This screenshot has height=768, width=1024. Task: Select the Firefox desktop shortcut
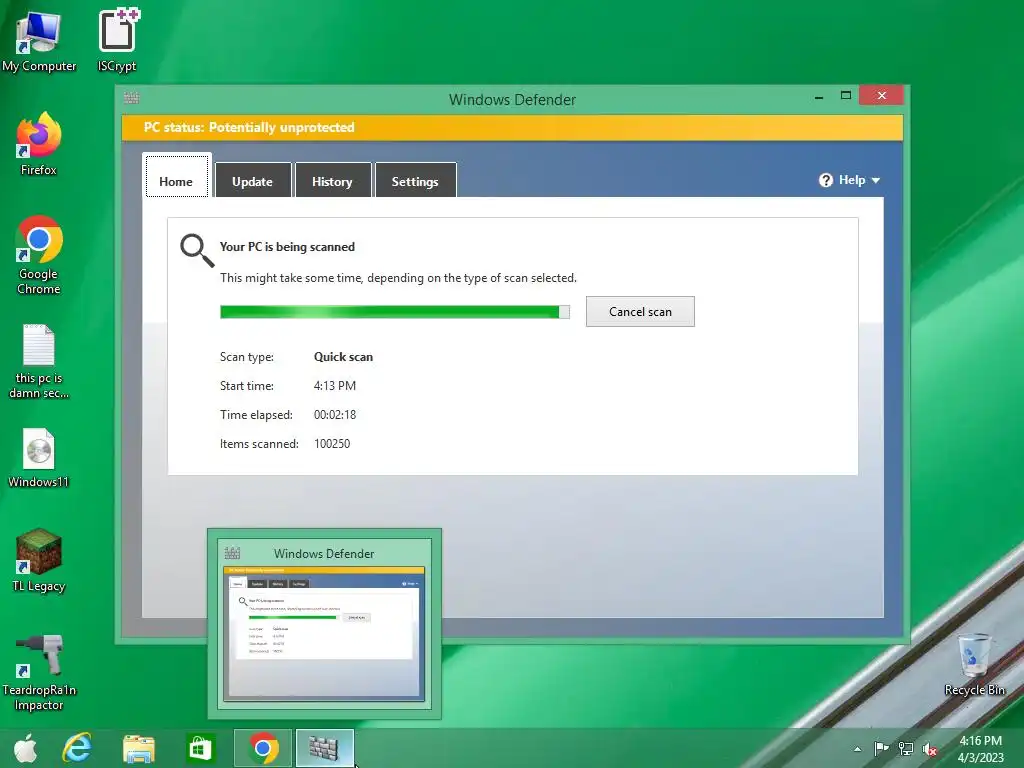click(39, 144)
